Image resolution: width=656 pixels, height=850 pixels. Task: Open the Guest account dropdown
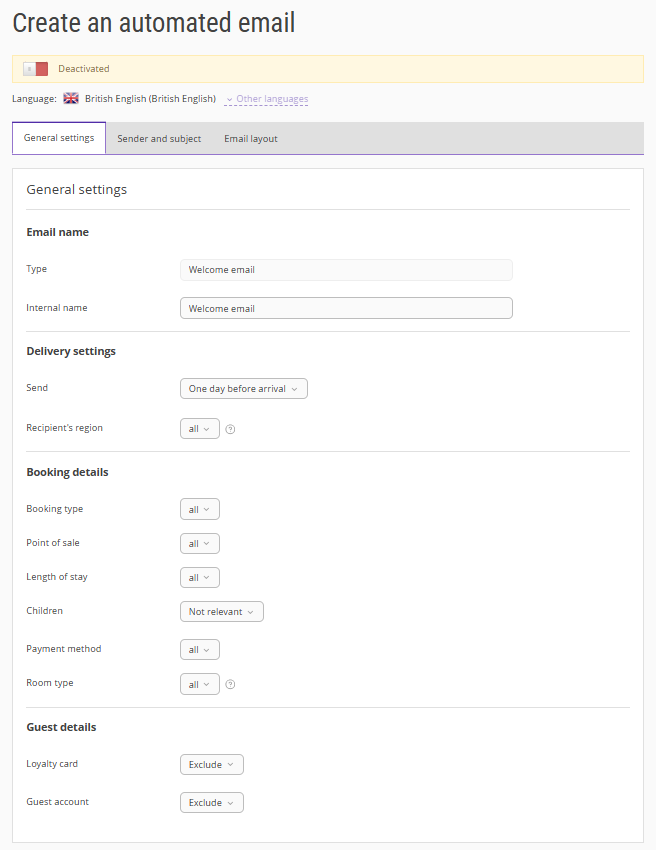212,803
